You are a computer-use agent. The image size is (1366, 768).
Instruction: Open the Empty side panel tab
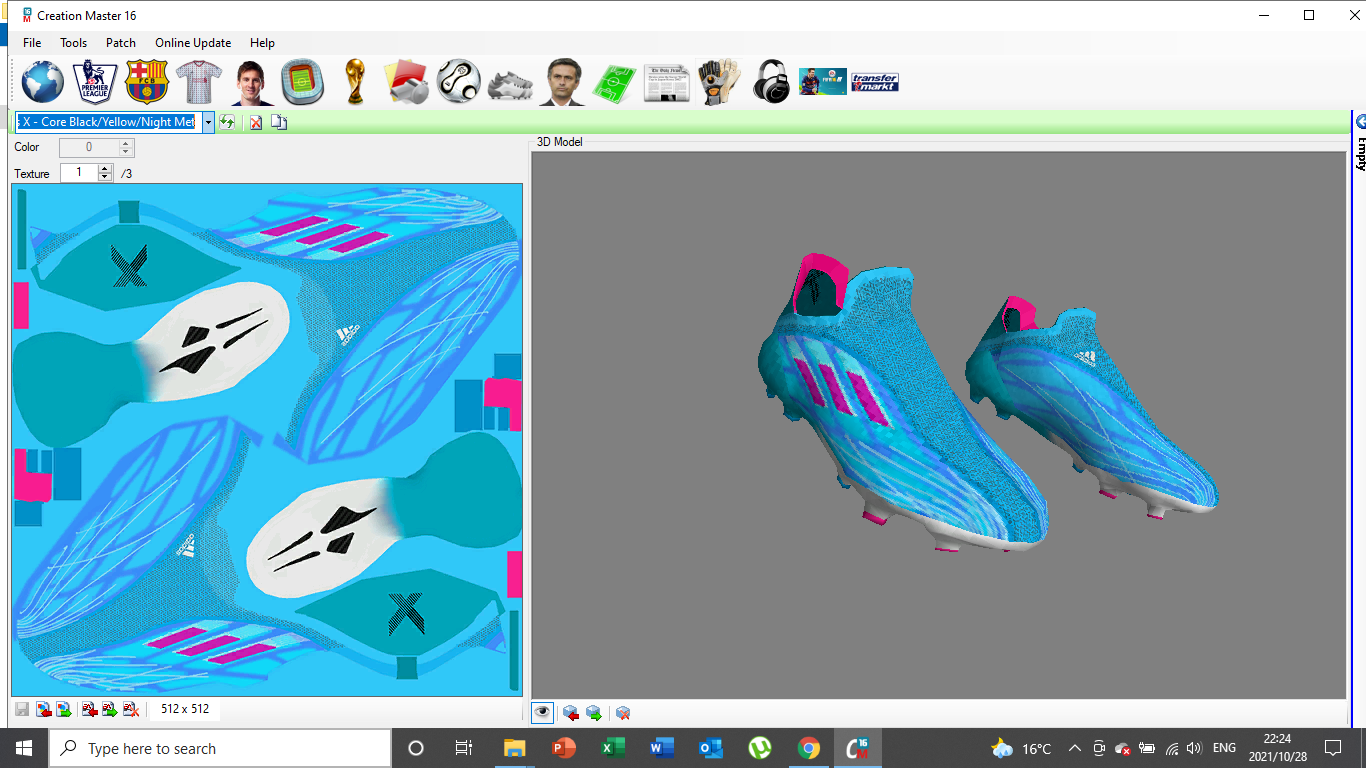[1360, 152]
